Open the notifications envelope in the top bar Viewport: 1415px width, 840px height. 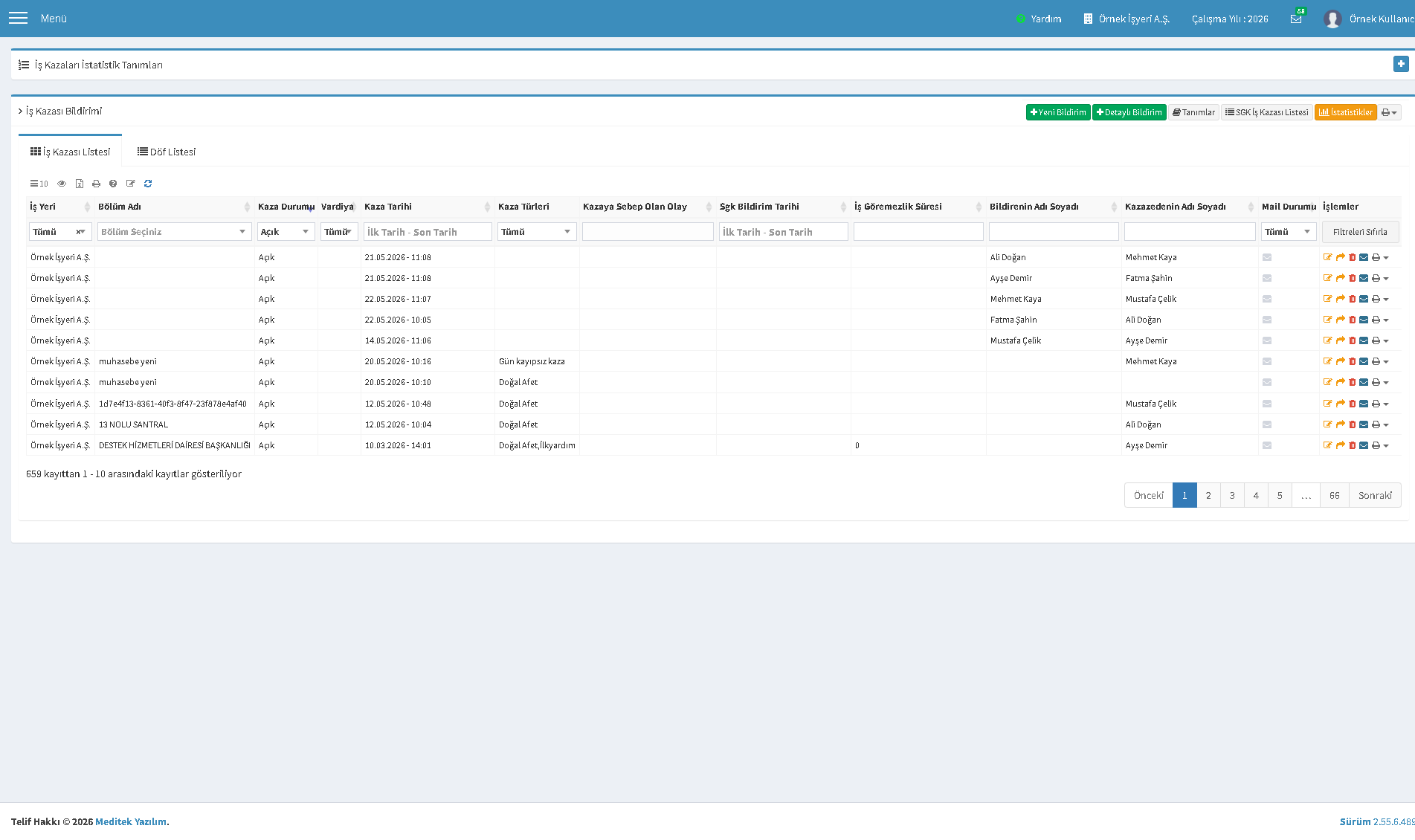pos(1296,19)
